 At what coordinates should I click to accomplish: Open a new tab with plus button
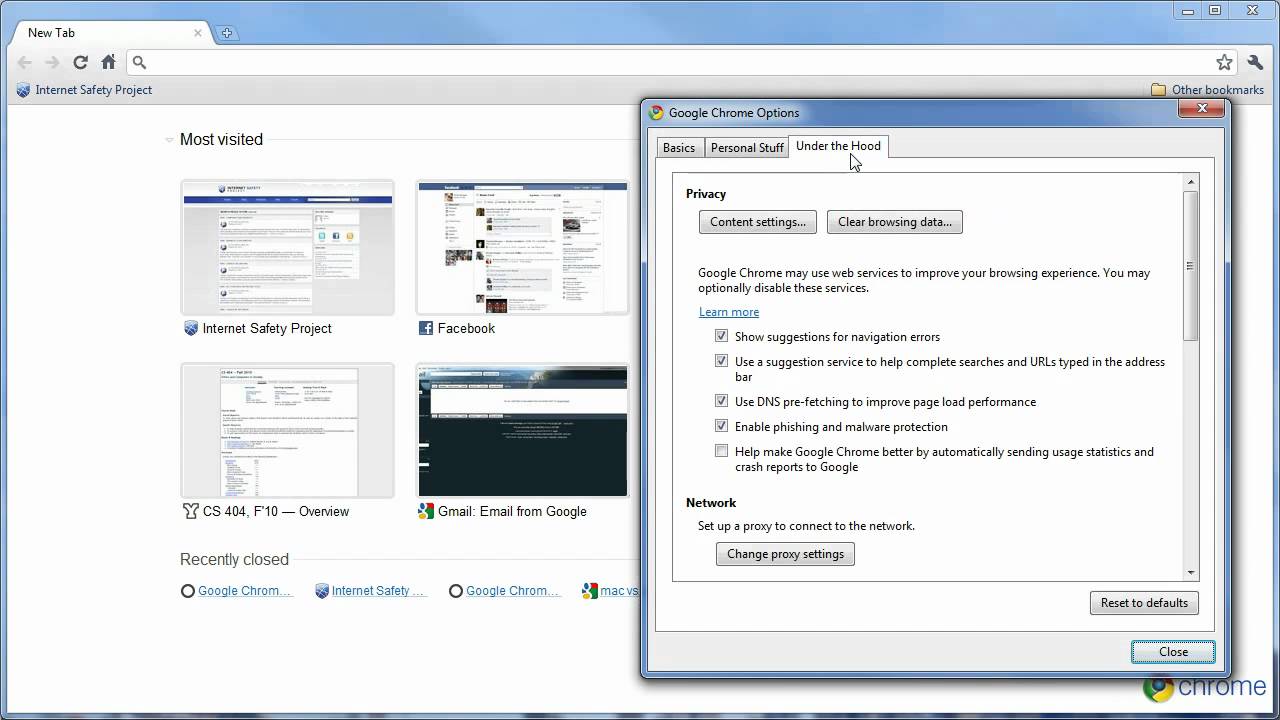tap(226, 33)
